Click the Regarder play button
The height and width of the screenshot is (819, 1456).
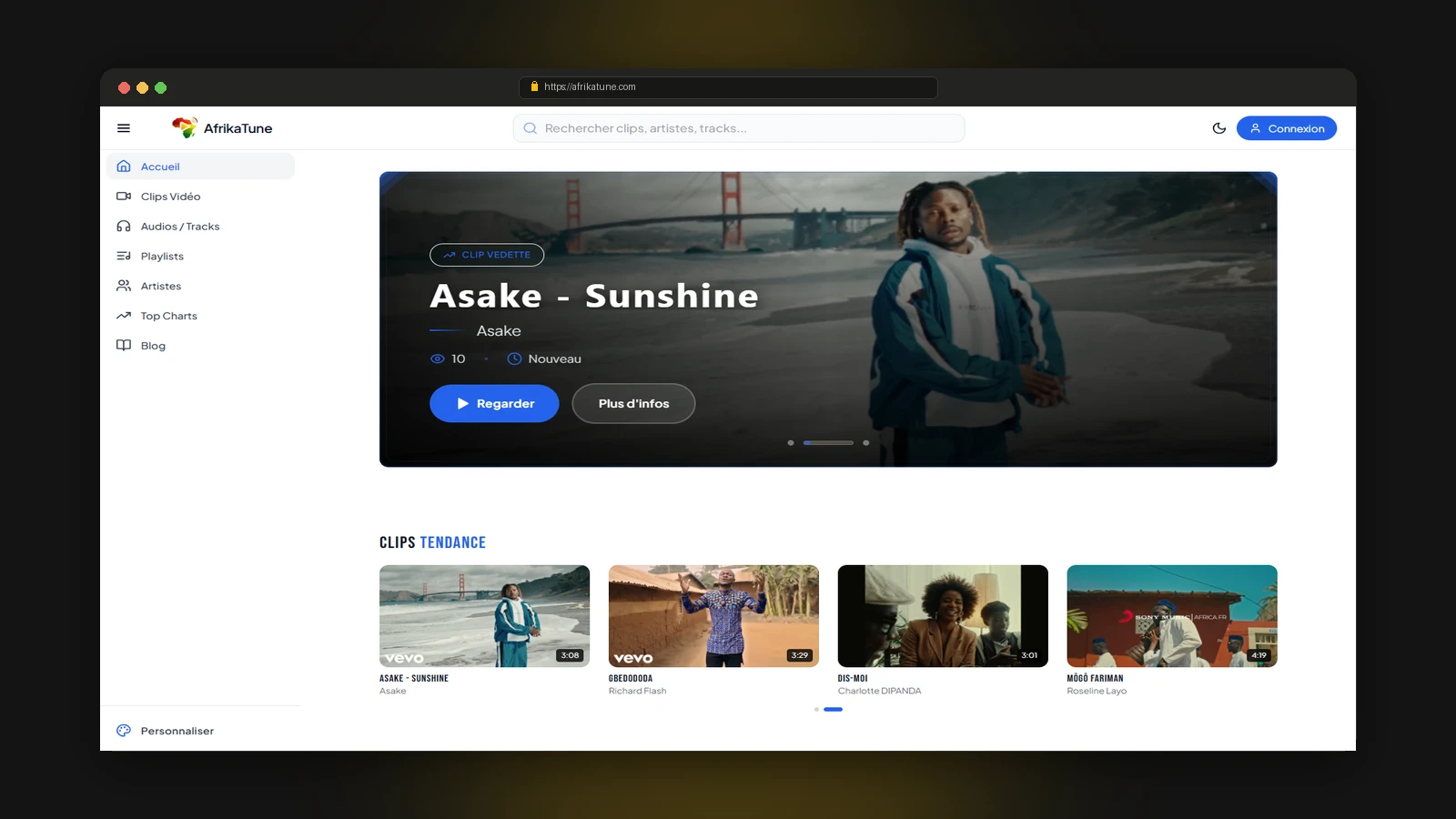494,403
